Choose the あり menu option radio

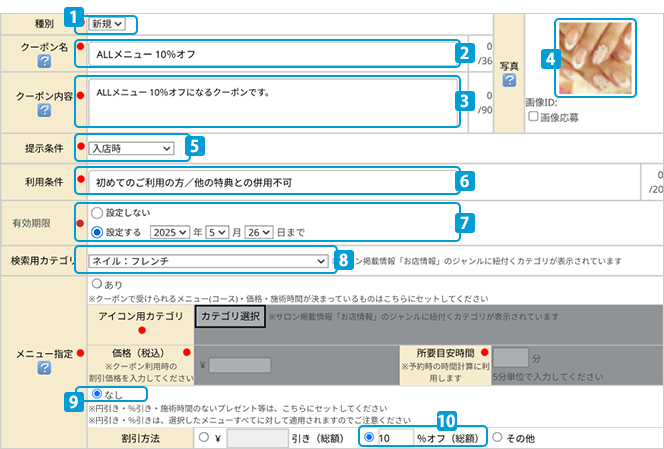point(97,284)
